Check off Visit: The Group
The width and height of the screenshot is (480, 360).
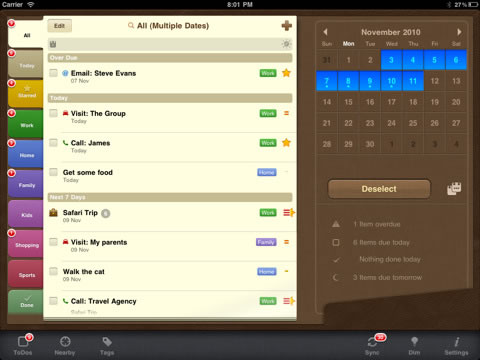[x=53, y=113]
